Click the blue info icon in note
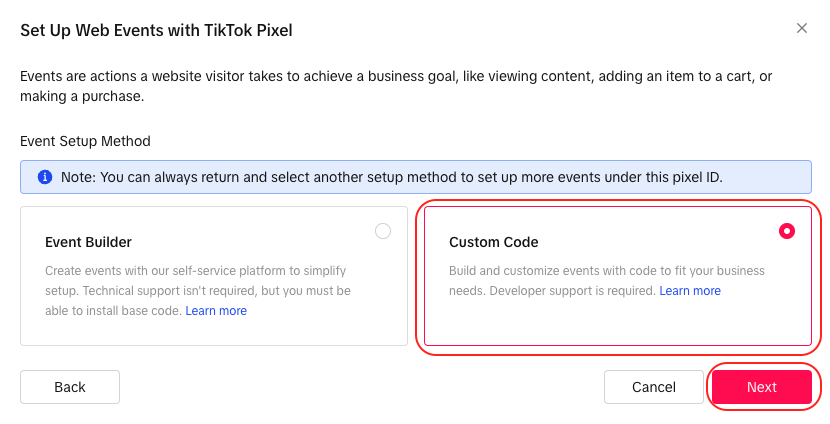The width and height of the screenshot is (830, 424). click(45, 177)
